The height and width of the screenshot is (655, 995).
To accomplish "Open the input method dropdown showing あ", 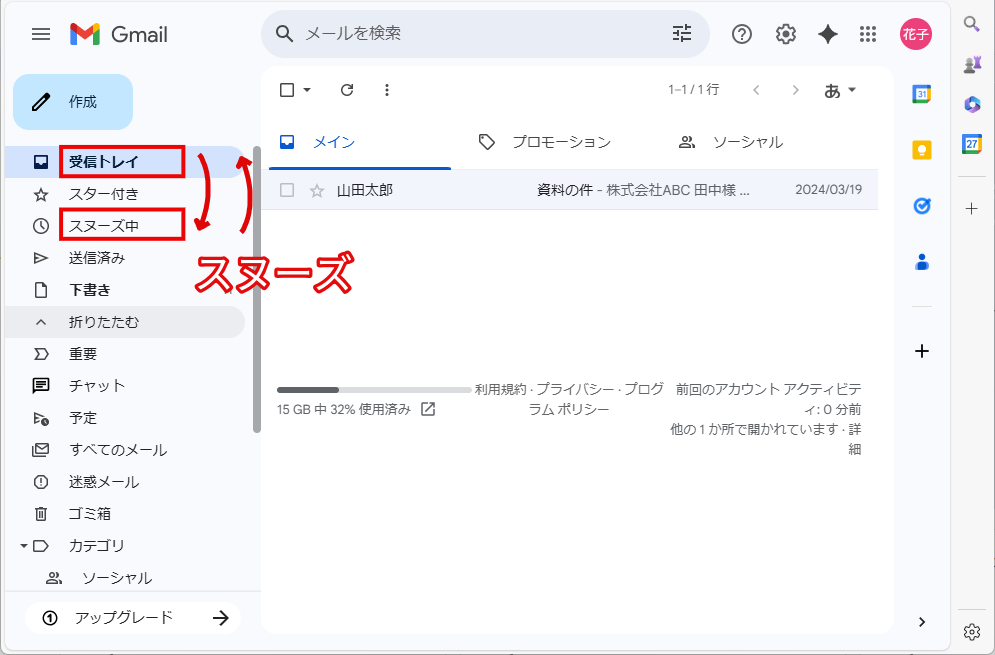I will pos(841,89).
